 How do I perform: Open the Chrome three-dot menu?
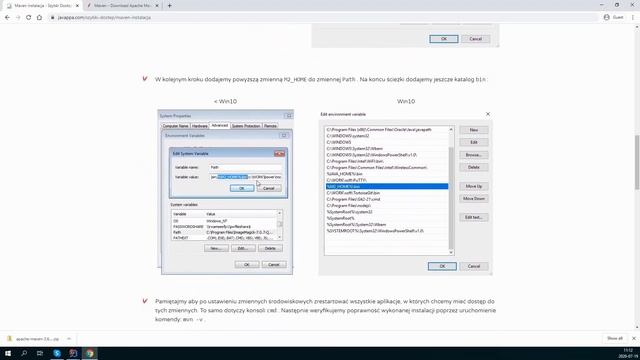[633, 17]
